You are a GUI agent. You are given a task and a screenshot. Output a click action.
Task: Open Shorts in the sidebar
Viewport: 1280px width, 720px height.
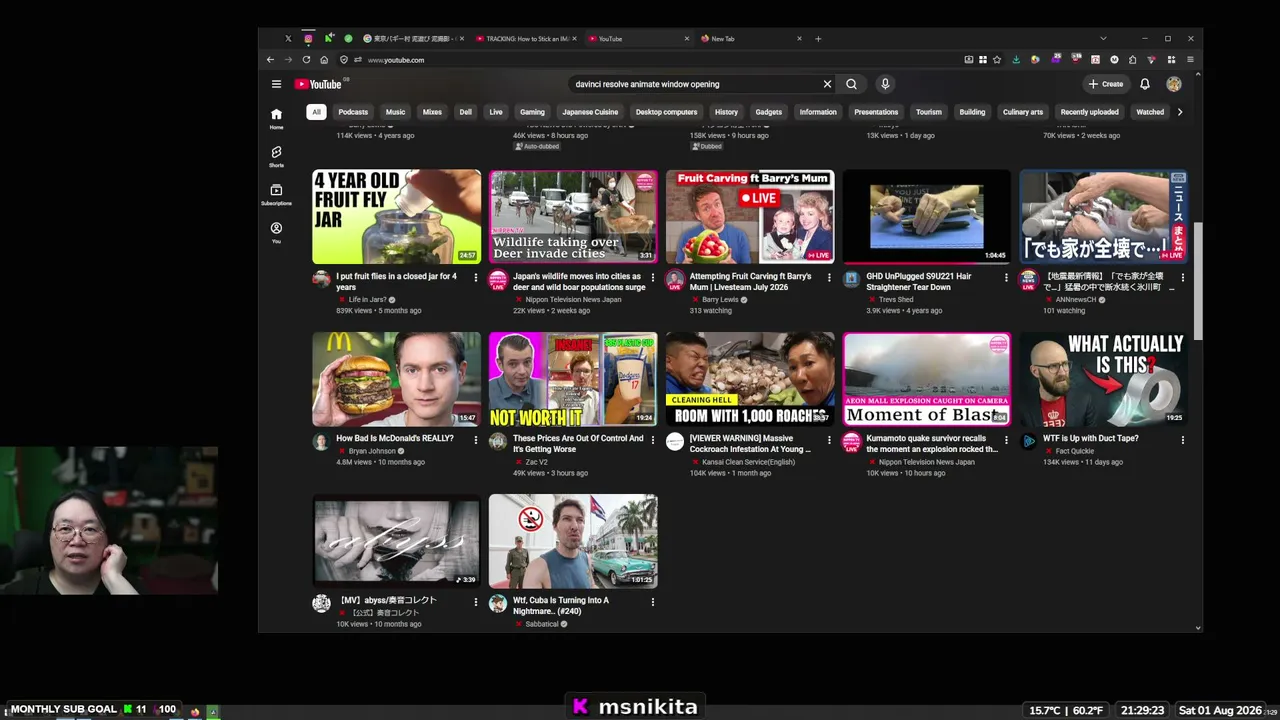pos(276,156)
